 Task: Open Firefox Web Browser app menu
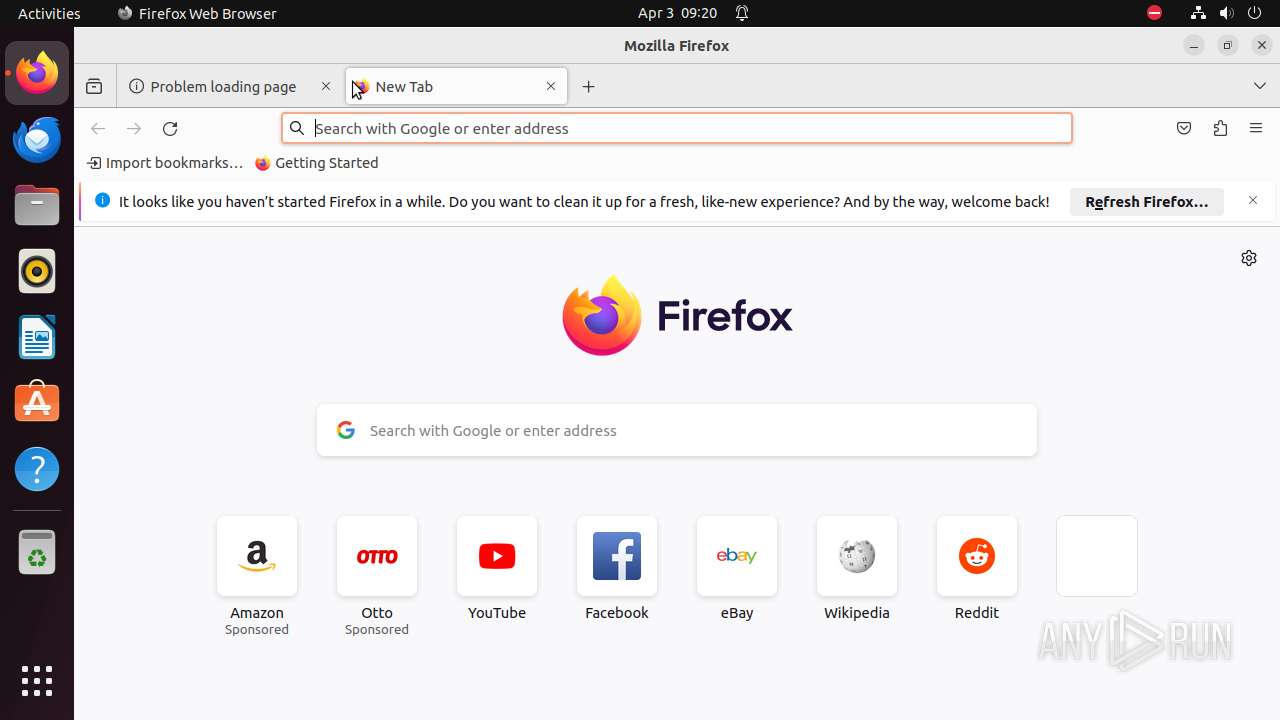(x=197, y=13)
